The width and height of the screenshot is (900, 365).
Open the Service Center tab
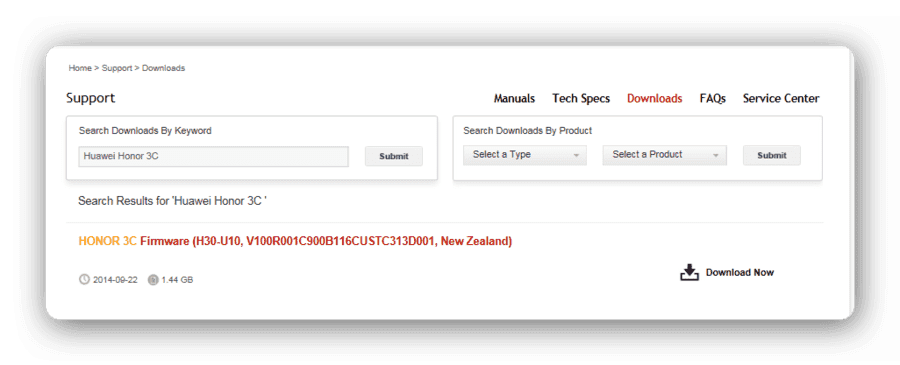(781, 99)
